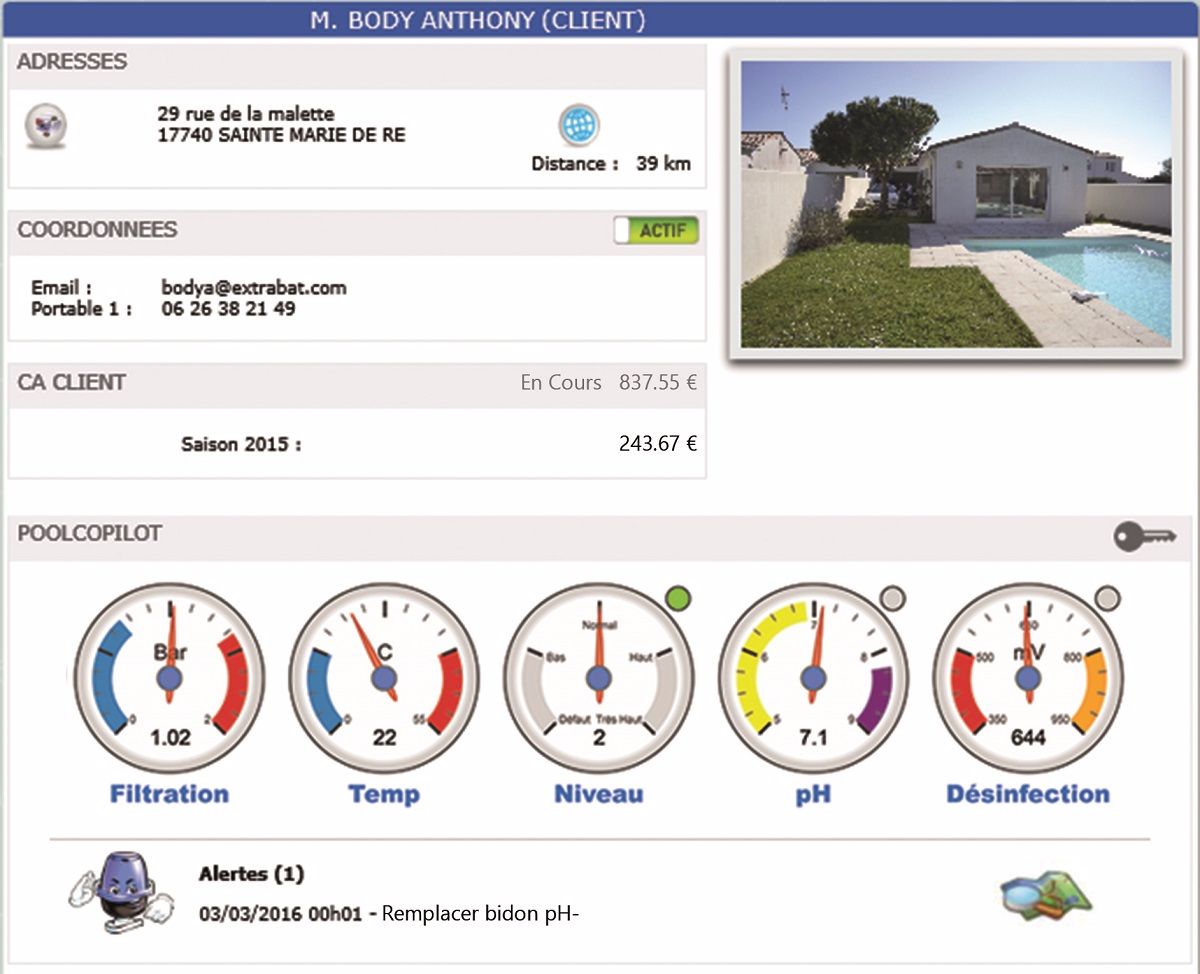The width and height of the screenshot is (1200, 974).
Task: Open the globe icon above Distance
Action: point(578,125)
